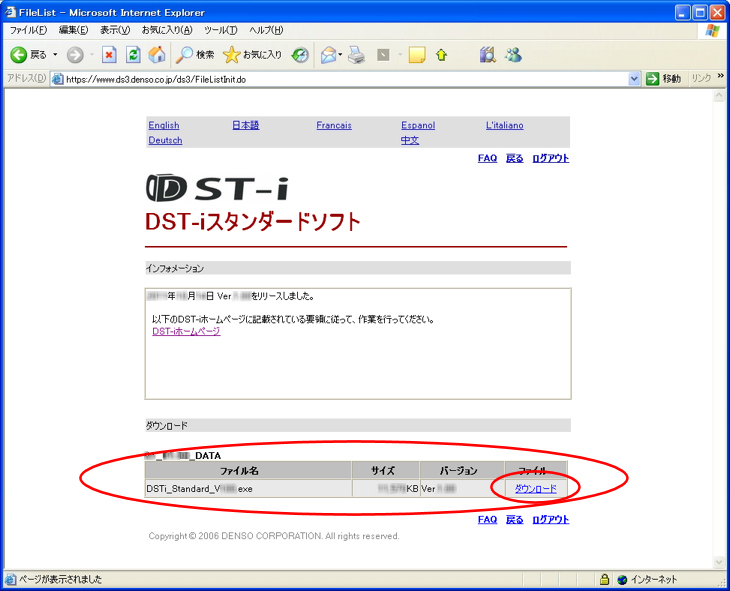Image resolution: width=730 pixels, height=591 pixels.
Task: Open the bottom FAQ link
Action: [487, 519]
